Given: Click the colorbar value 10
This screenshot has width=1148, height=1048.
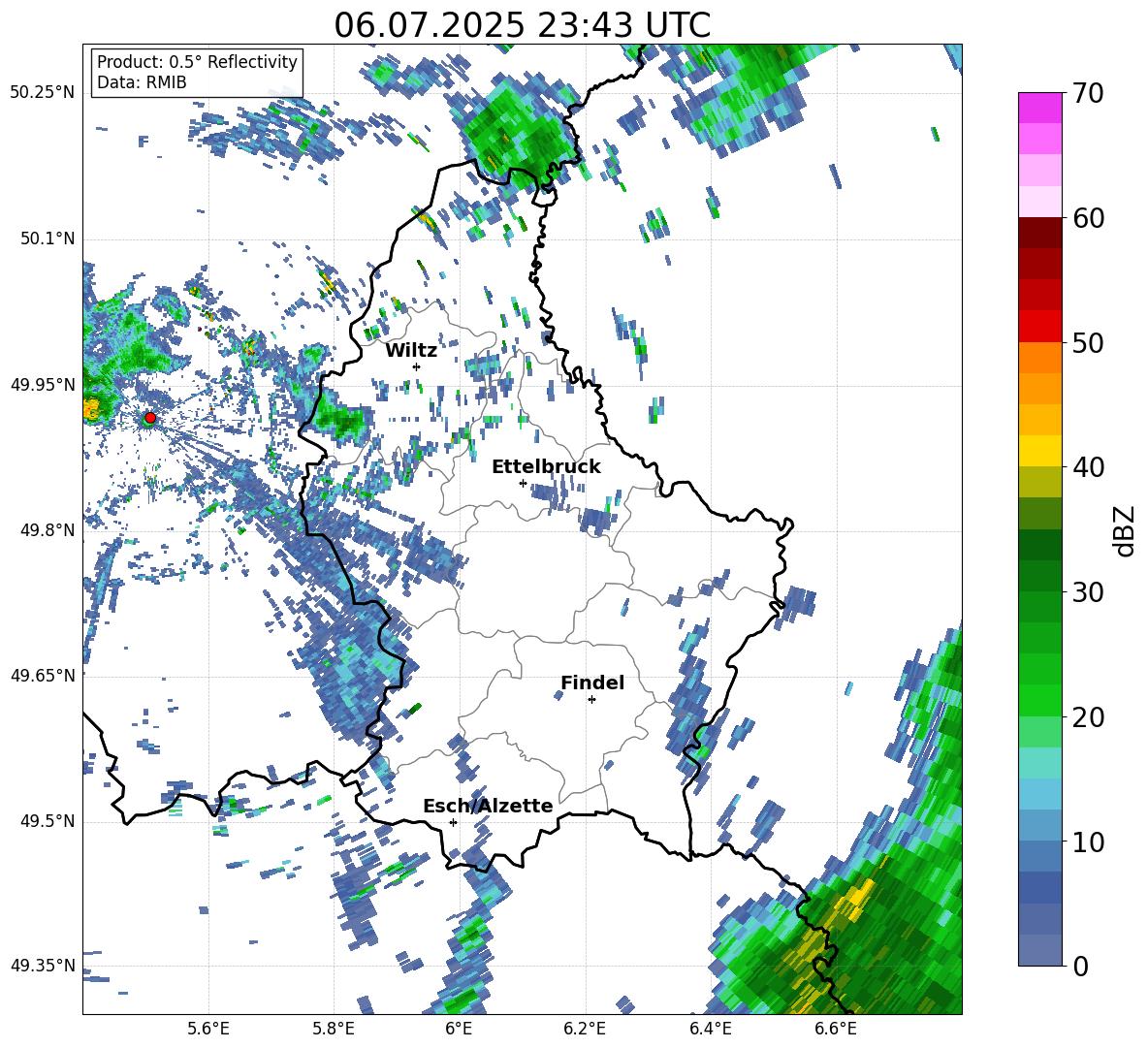Looking at the screenshot, I should 1088,842.
